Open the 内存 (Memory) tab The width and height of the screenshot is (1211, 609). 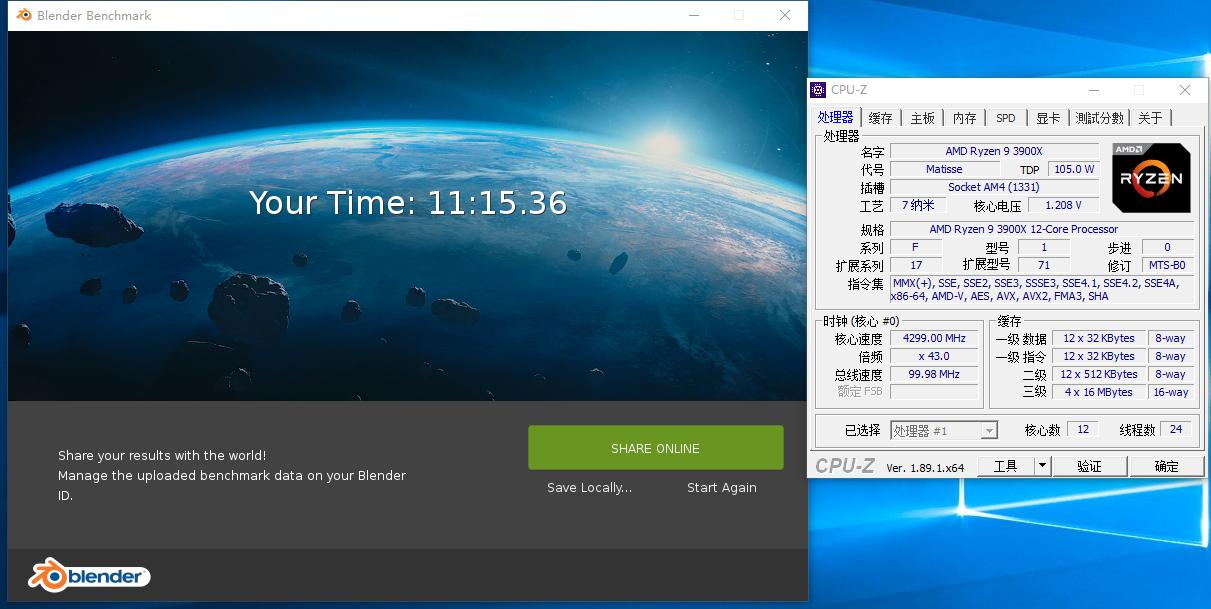coord(963,117)
